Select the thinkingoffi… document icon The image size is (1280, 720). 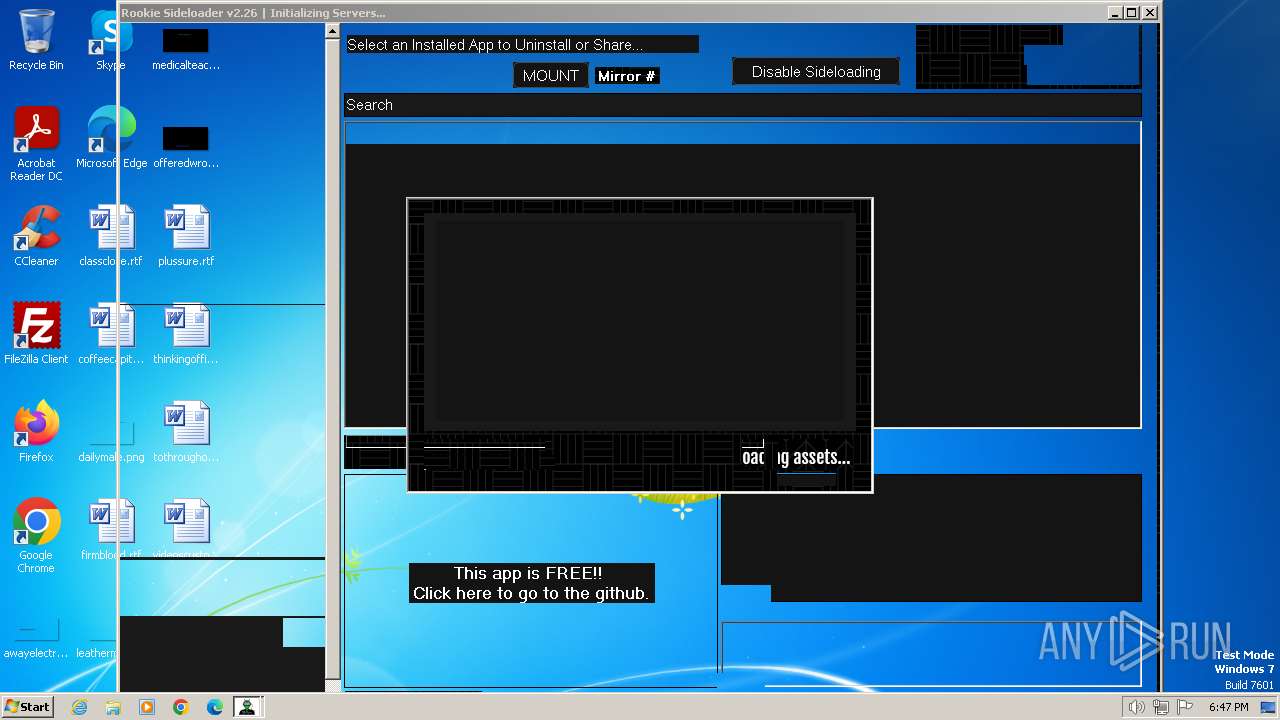186,334
